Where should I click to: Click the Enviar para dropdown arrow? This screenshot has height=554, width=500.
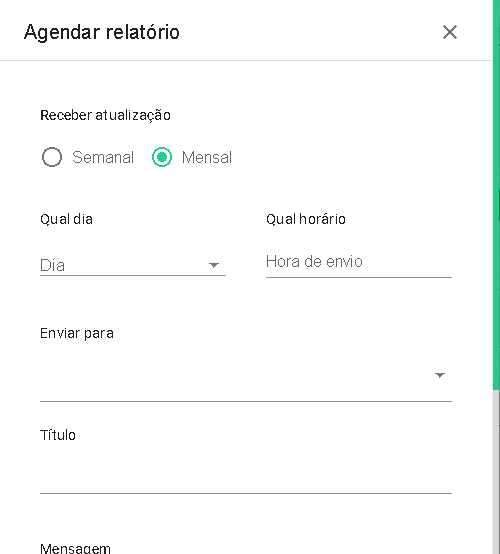440,375
